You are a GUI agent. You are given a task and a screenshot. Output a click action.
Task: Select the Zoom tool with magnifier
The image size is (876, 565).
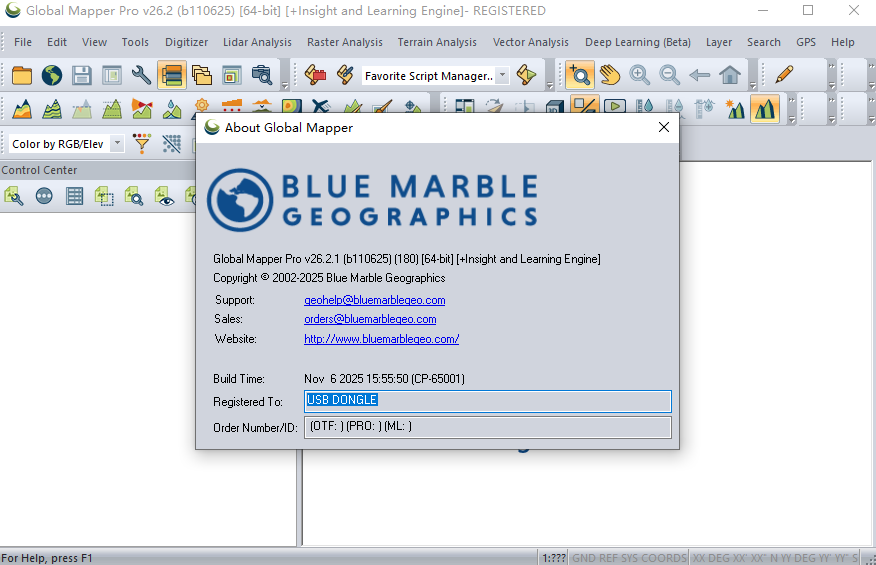(x=579, y=75)
